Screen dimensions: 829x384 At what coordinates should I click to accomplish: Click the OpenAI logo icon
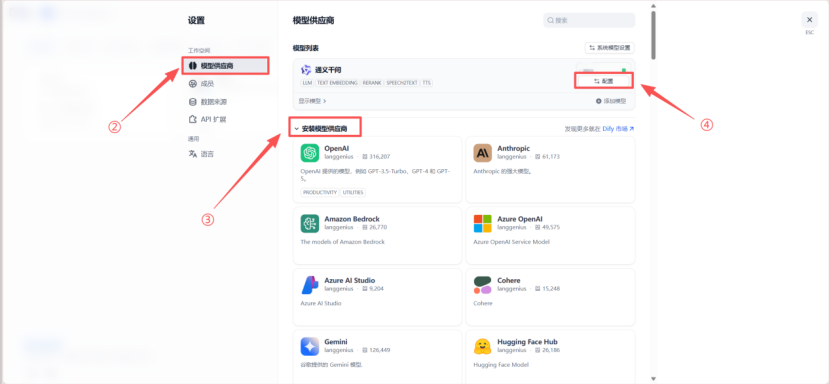tap(310, 153)
